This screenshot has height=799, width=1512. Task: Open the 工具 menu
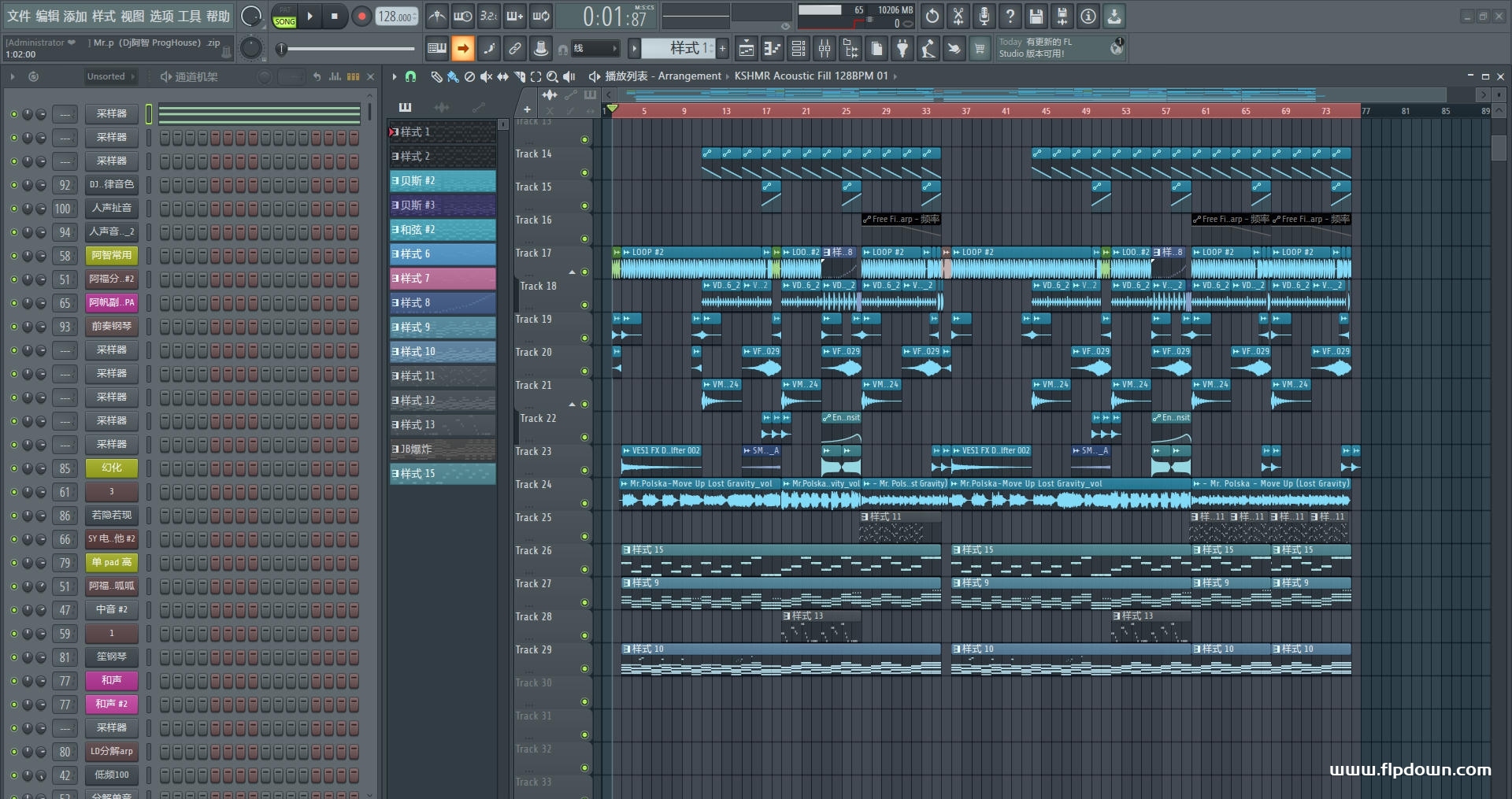[x=189, y=16]
